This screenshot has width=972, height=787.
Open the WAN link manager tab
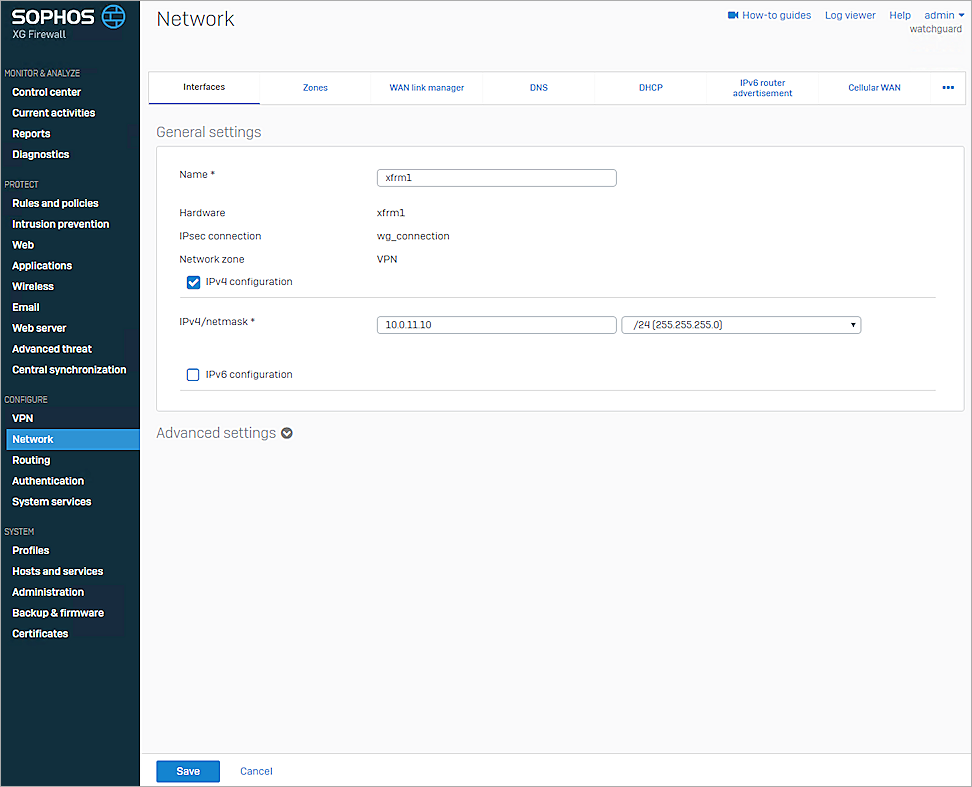[427, 88]
